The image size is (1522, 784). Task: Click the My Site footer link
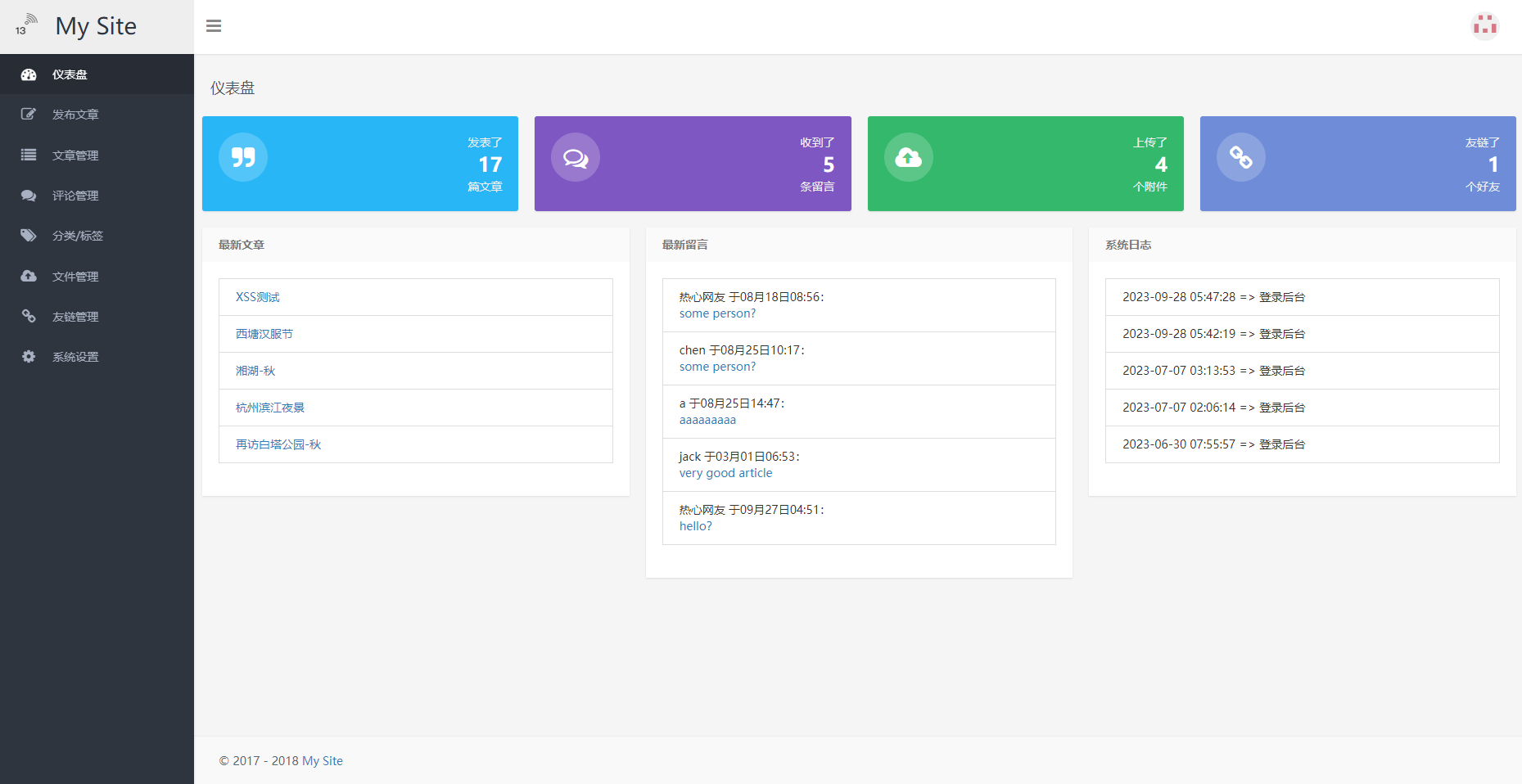pyautogui.click(x=322, y=760)
